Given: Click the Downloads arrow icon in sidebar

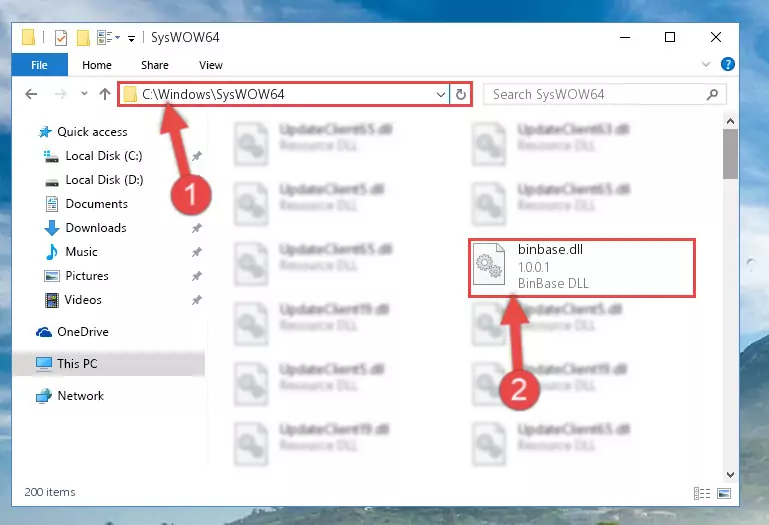Looking at the screenshot, I should [x=51, y=228].
